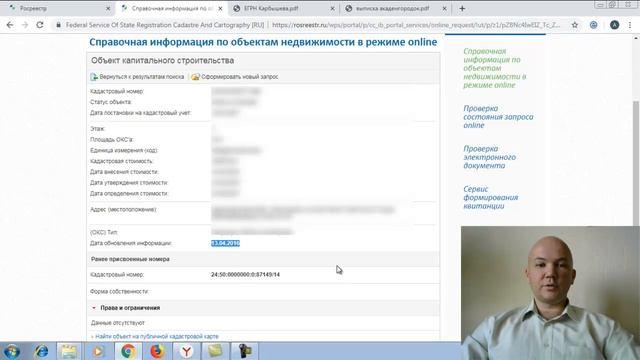Close the выписка академгородок.pdf tab
Image resolution: width=640 pixels, height=360 pixels.
coord(444,8)
